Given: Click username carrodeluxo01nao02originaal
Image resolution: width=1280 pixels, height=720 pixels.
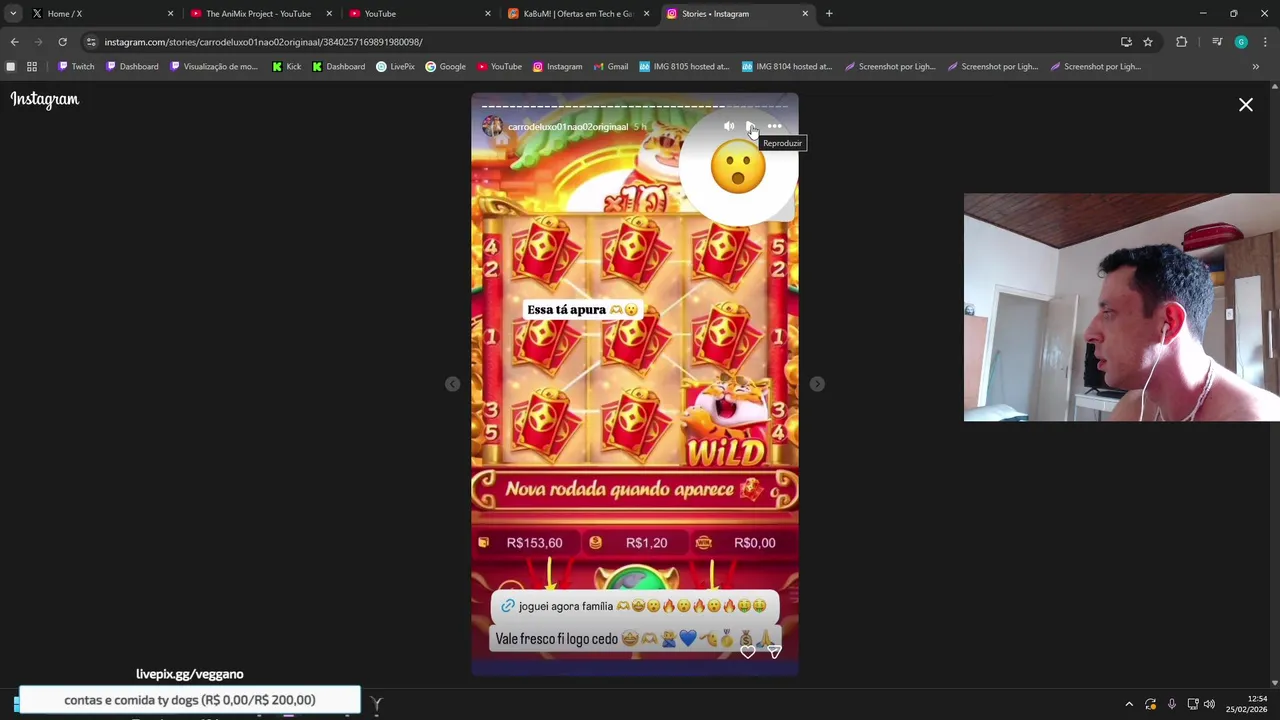Looking at the screenshot, I should click(x=567, y=127).
